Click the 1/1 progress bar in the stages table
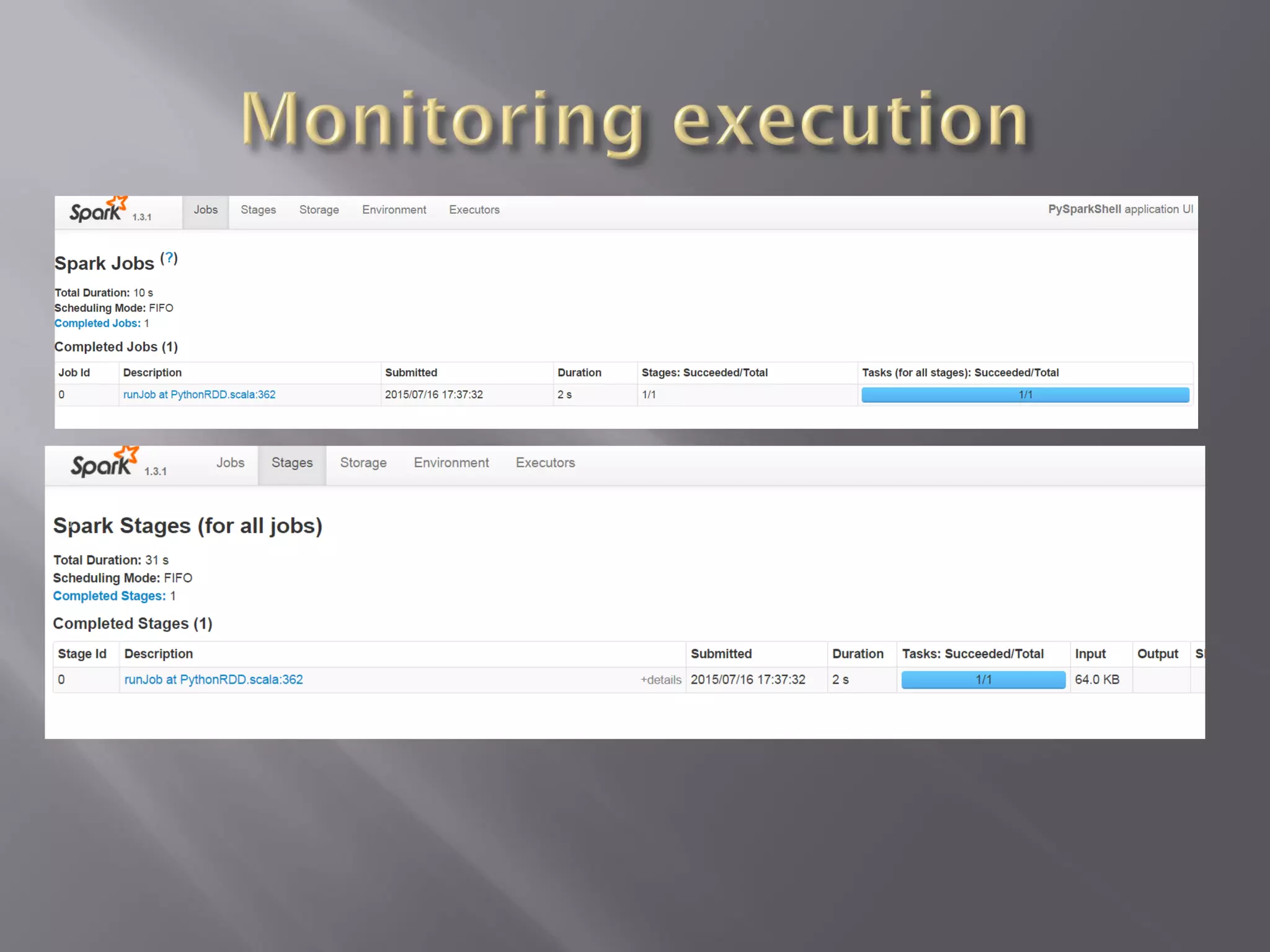This screenshot has height=952, width=1270. pyautogui.click(x=983, y=680)
